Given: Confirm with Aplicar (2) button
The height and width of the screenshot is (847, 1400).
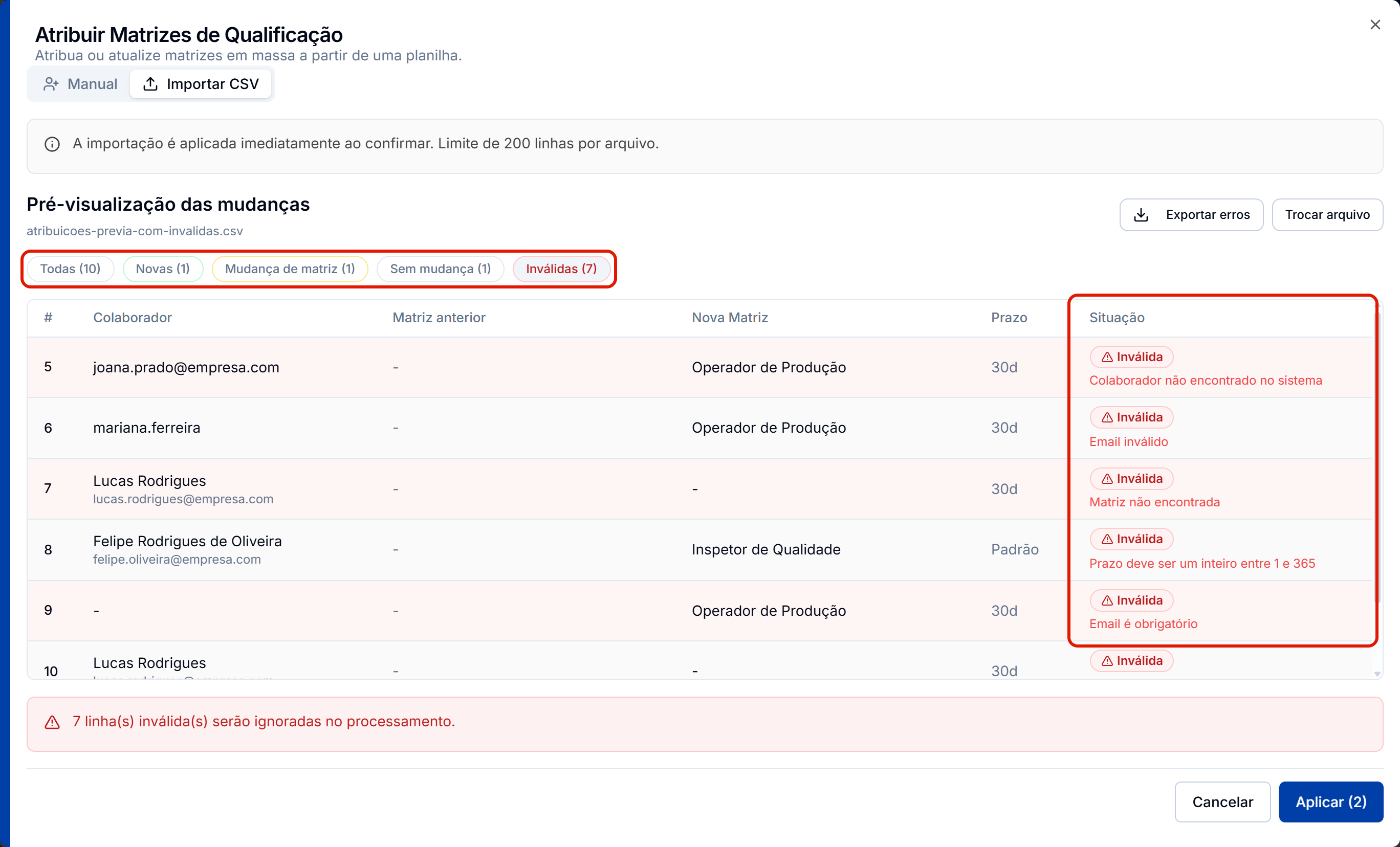Looking at the screenshot, I should [1331, 801].
